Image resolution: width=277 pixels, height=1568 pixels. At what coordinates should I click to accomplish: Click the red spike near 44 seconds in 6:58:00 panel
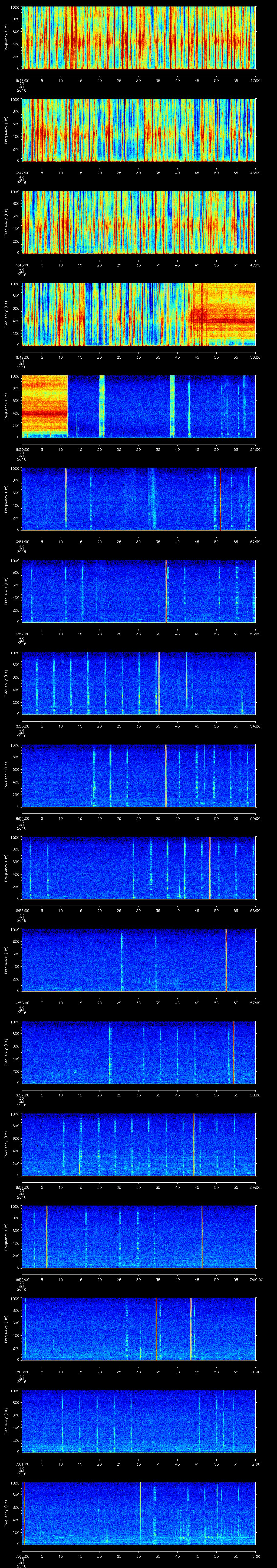coord(194,1144)
